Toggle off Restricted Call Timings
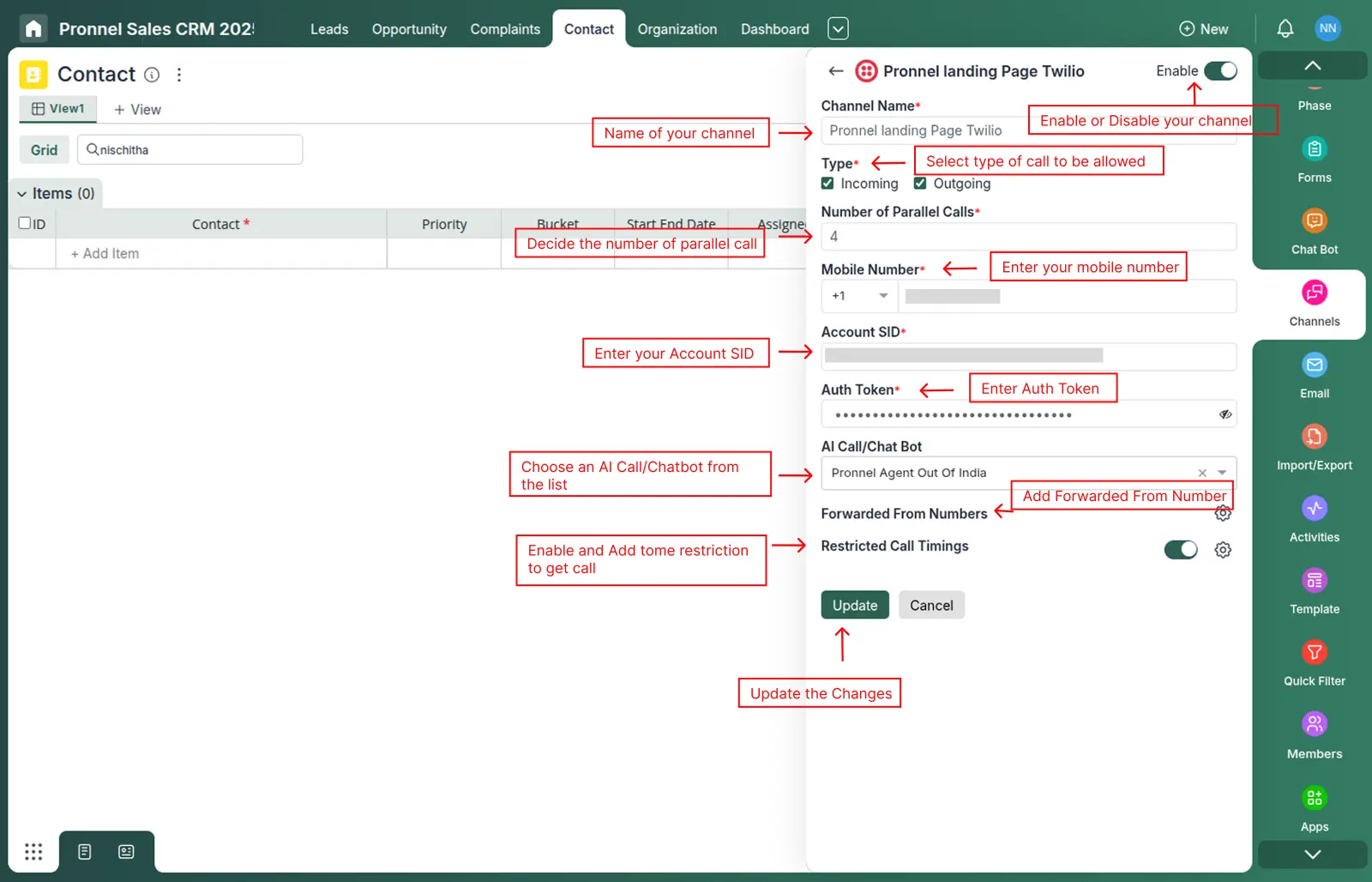 pyautogui.click(x=1181, y=549)
